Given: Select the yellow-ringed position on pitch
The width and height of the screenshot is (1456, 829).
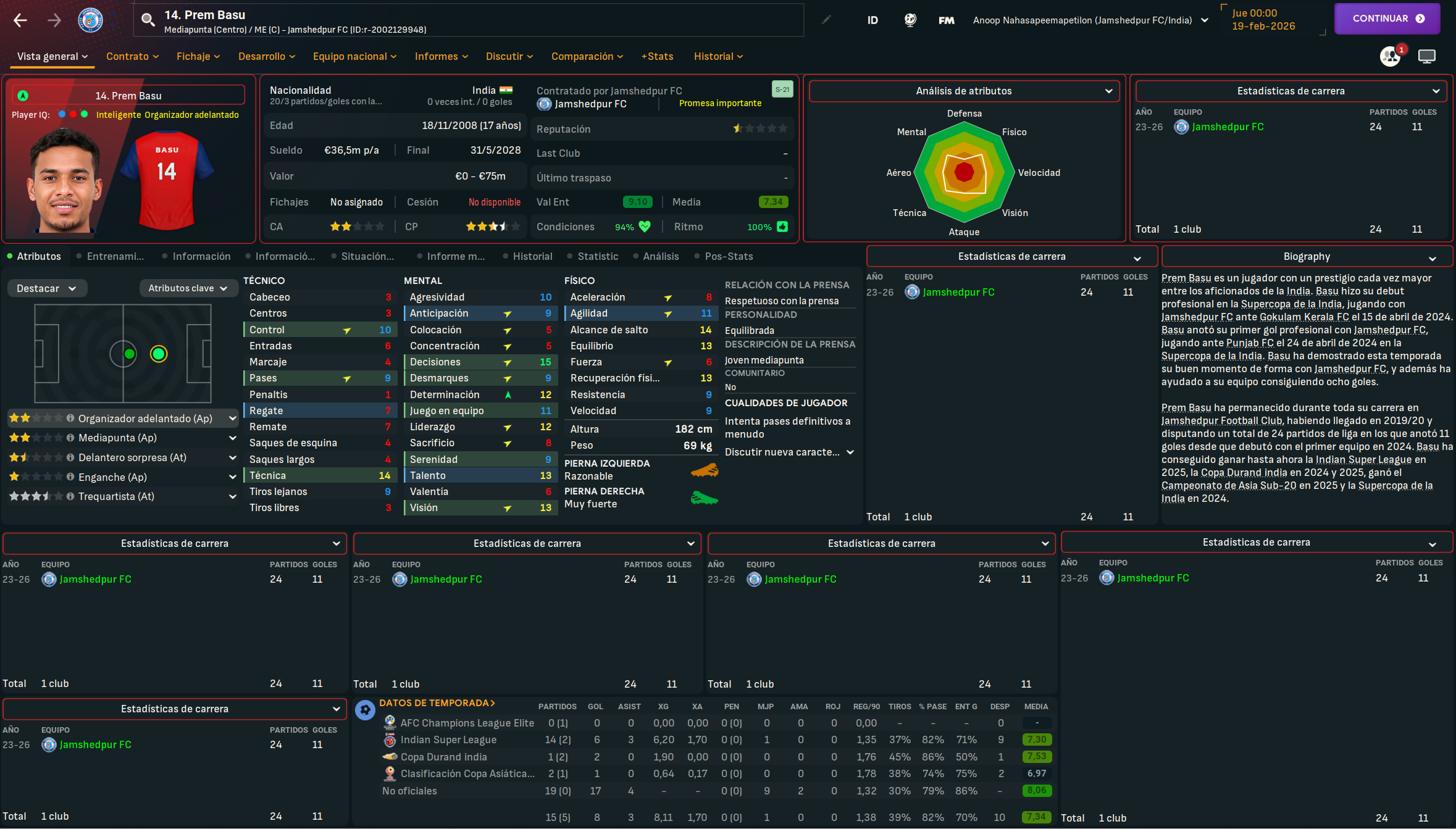Looking at the screenshot, I should pyautogui.click(x=159, y=354).
